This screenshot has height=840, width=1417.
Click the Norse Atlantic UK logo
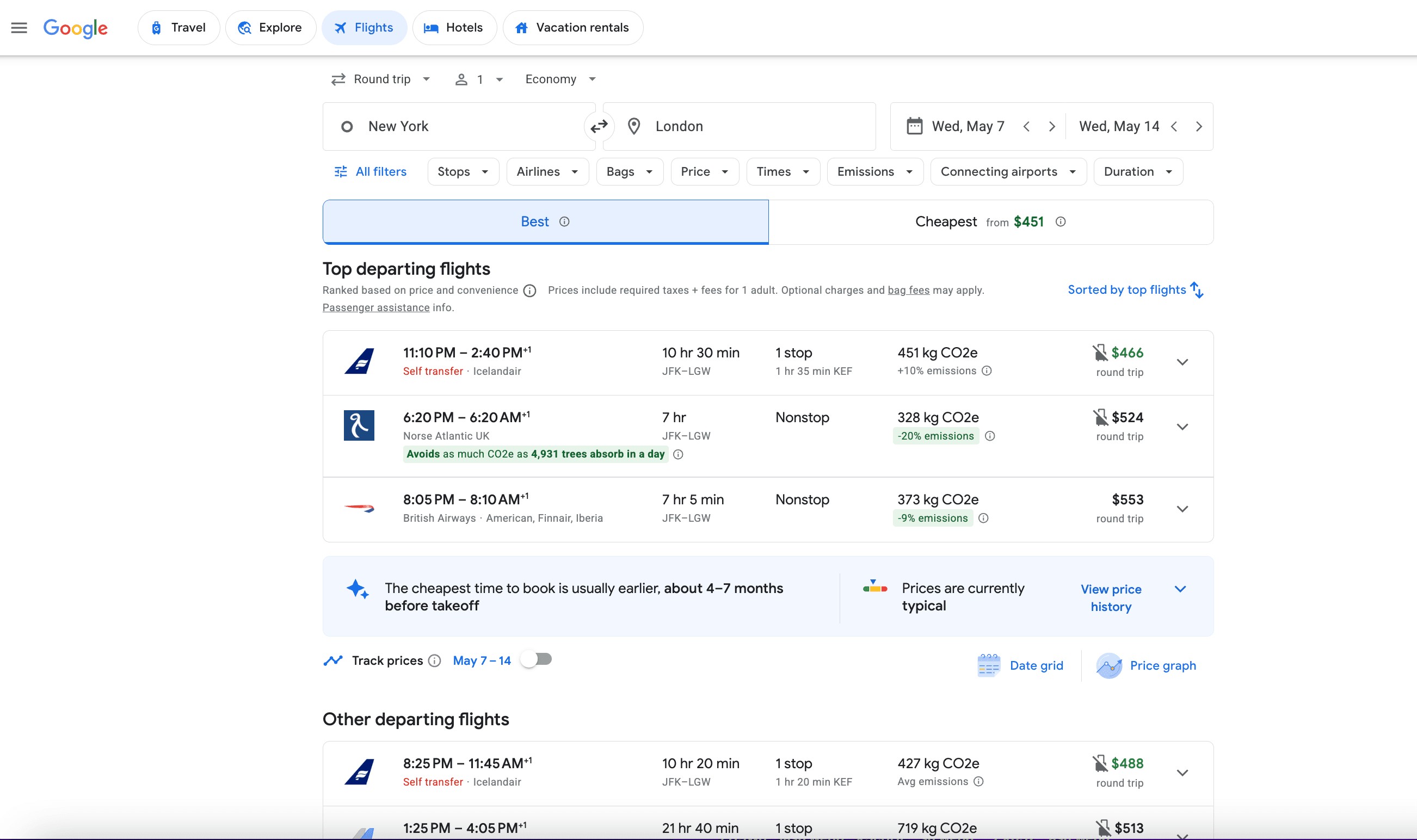[x=359, y=425]
